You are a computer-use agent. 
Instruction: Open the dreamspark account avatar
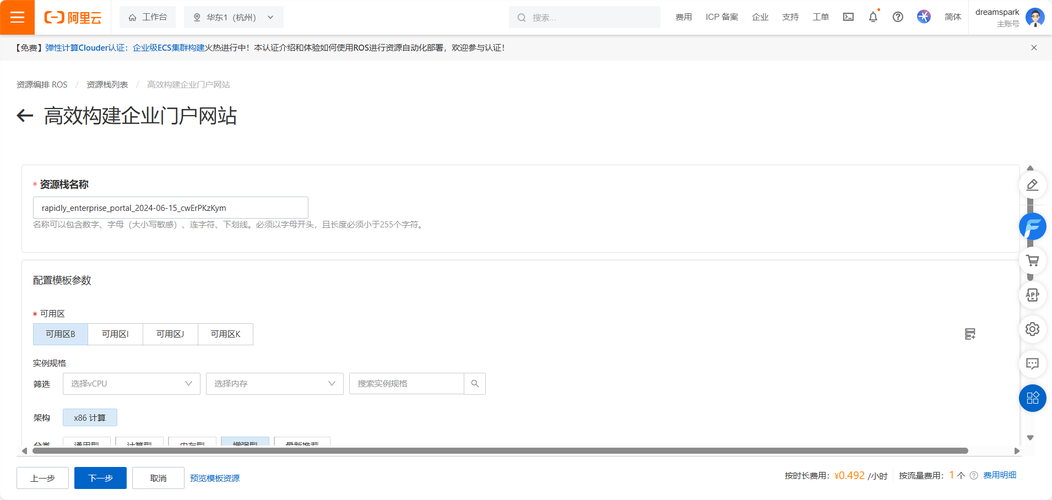click(1035, 17)
